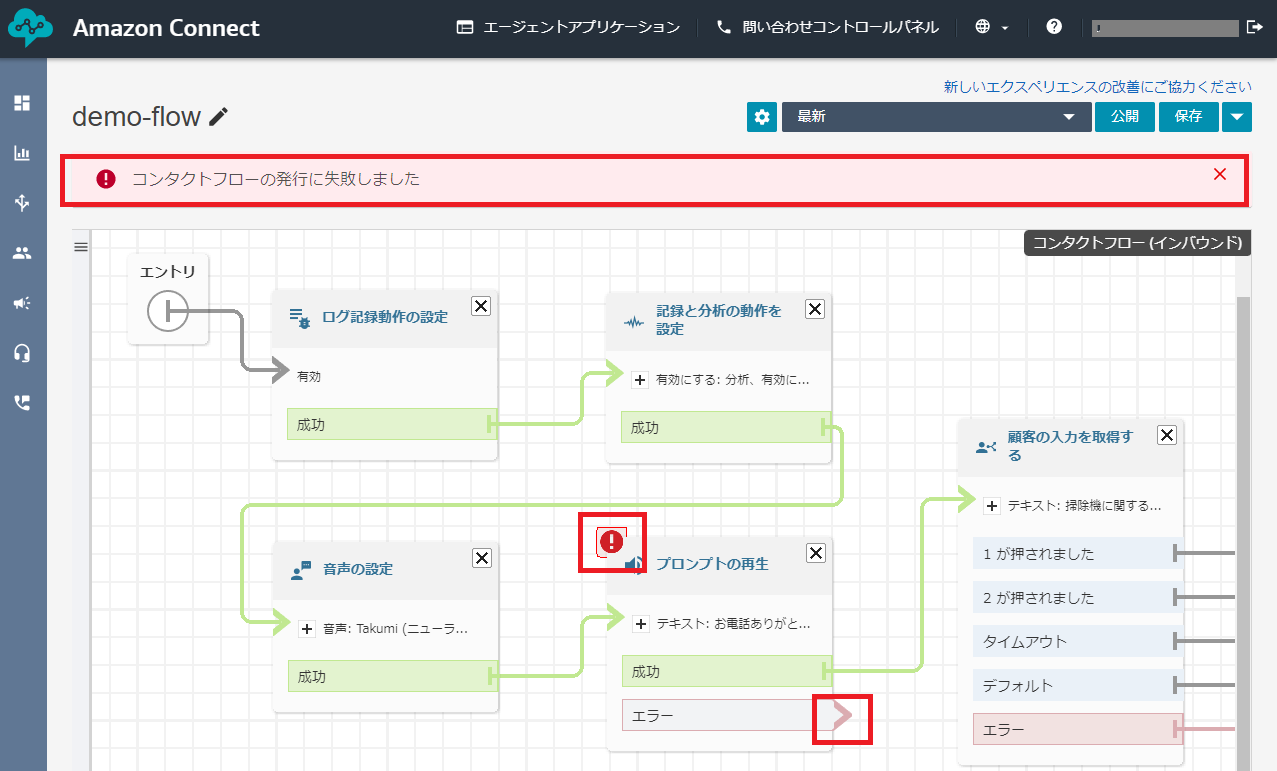Open the megaphone campaigns sidebar icon
Image resolution: width=1277 pixels, height=771 pixels.
tap(22, 303)
